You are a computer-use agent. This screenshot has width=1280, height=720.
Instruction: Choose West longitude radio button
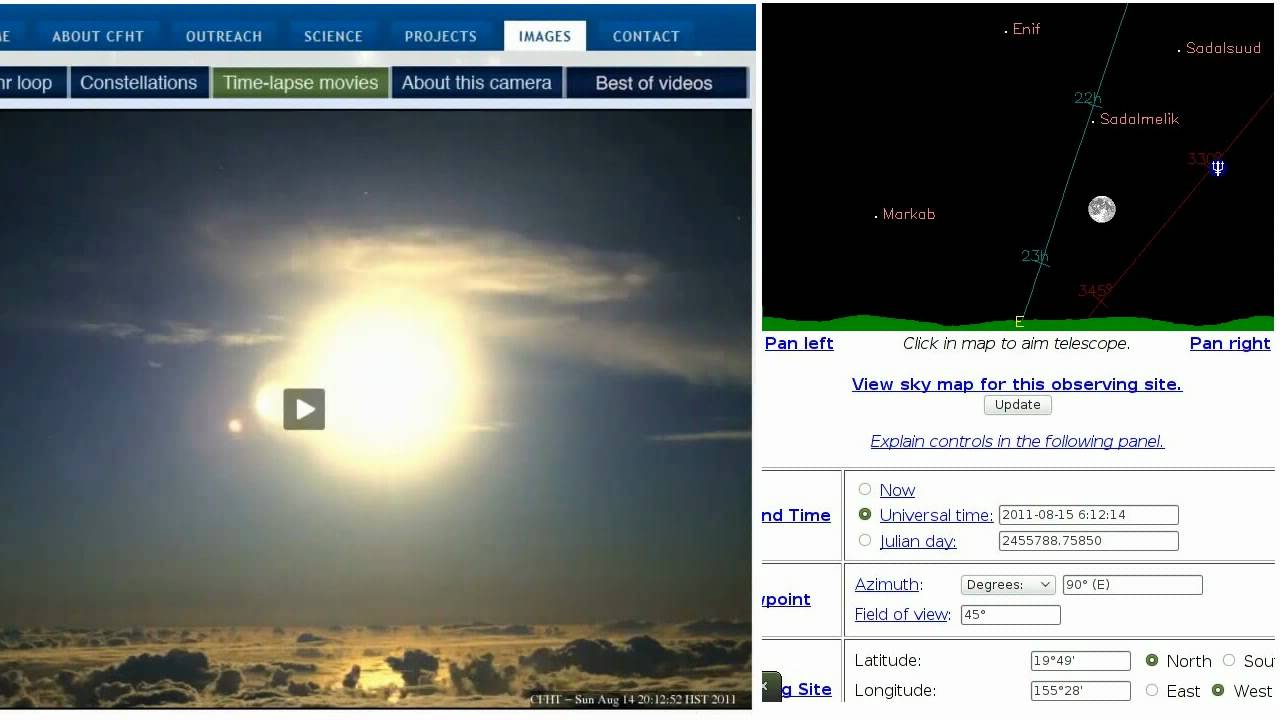1218,690
